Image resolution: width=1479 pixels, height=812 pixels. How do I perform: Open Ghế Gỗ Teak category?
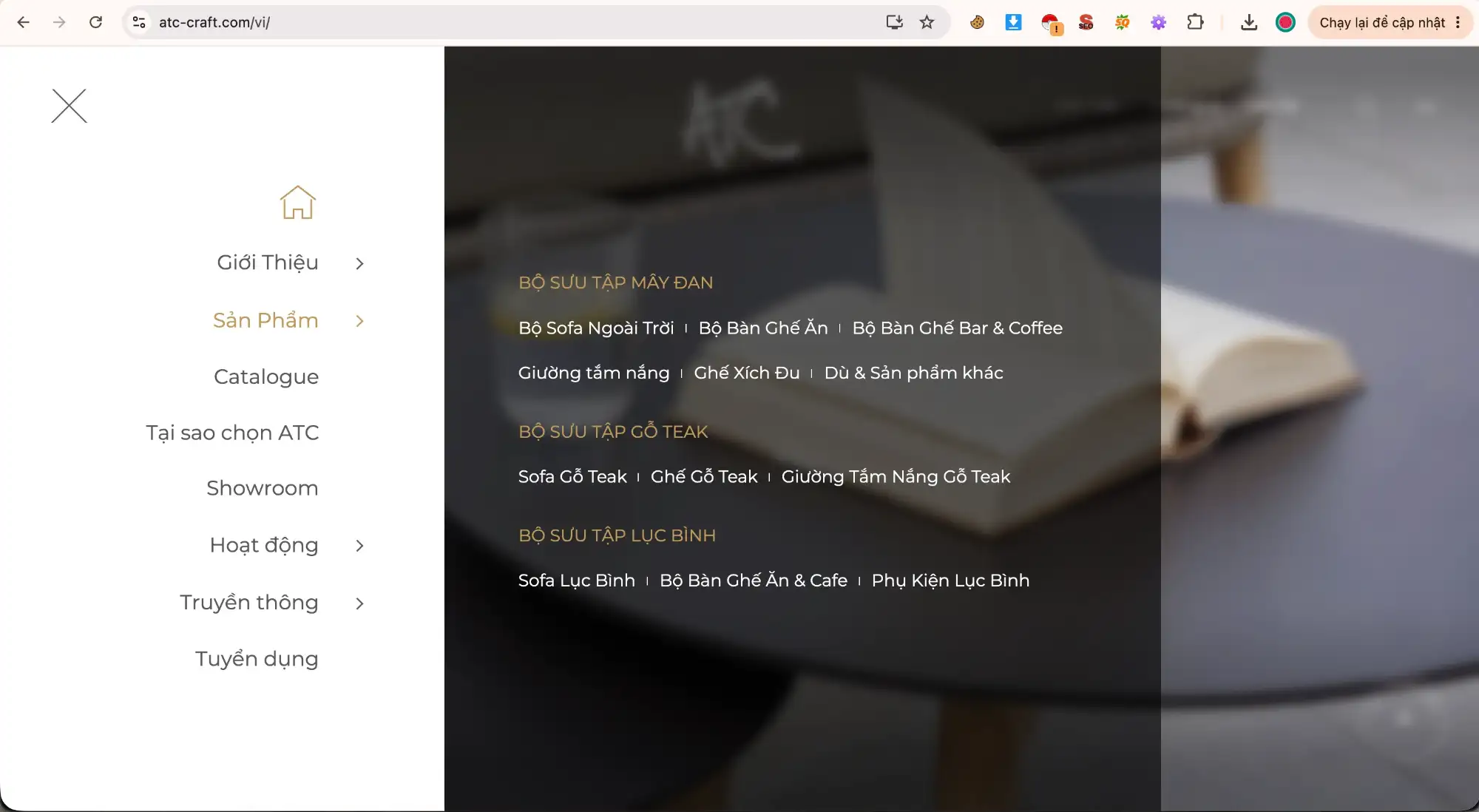(x=704, y=476)
